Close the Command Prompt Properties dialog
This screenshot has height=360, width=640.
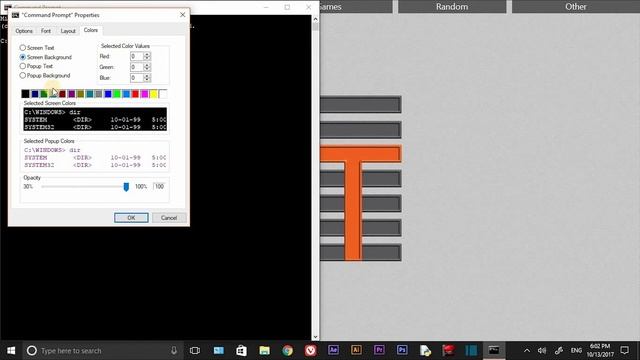[182, 15]
